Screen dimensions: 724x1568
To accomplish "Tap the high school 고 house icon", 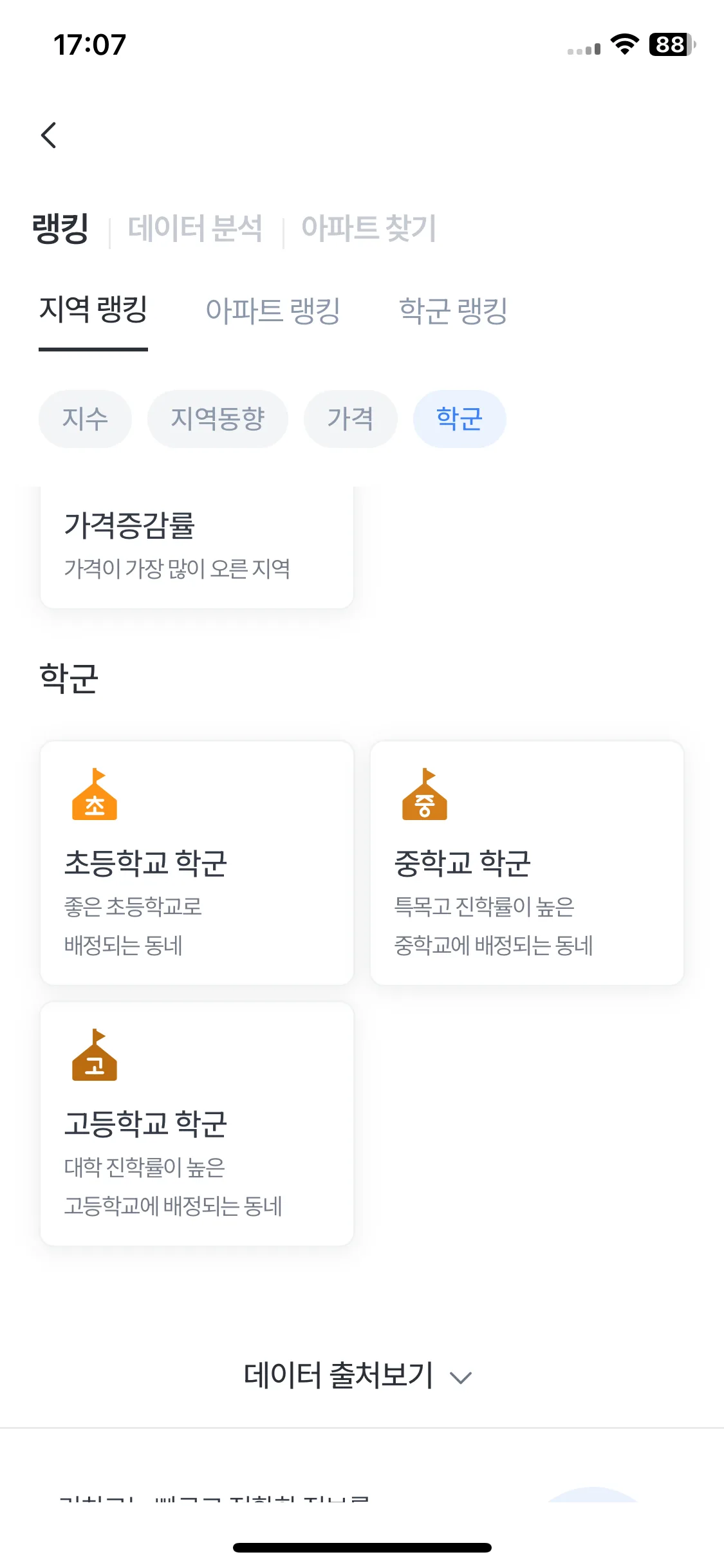I will (x=95, y=1054).
